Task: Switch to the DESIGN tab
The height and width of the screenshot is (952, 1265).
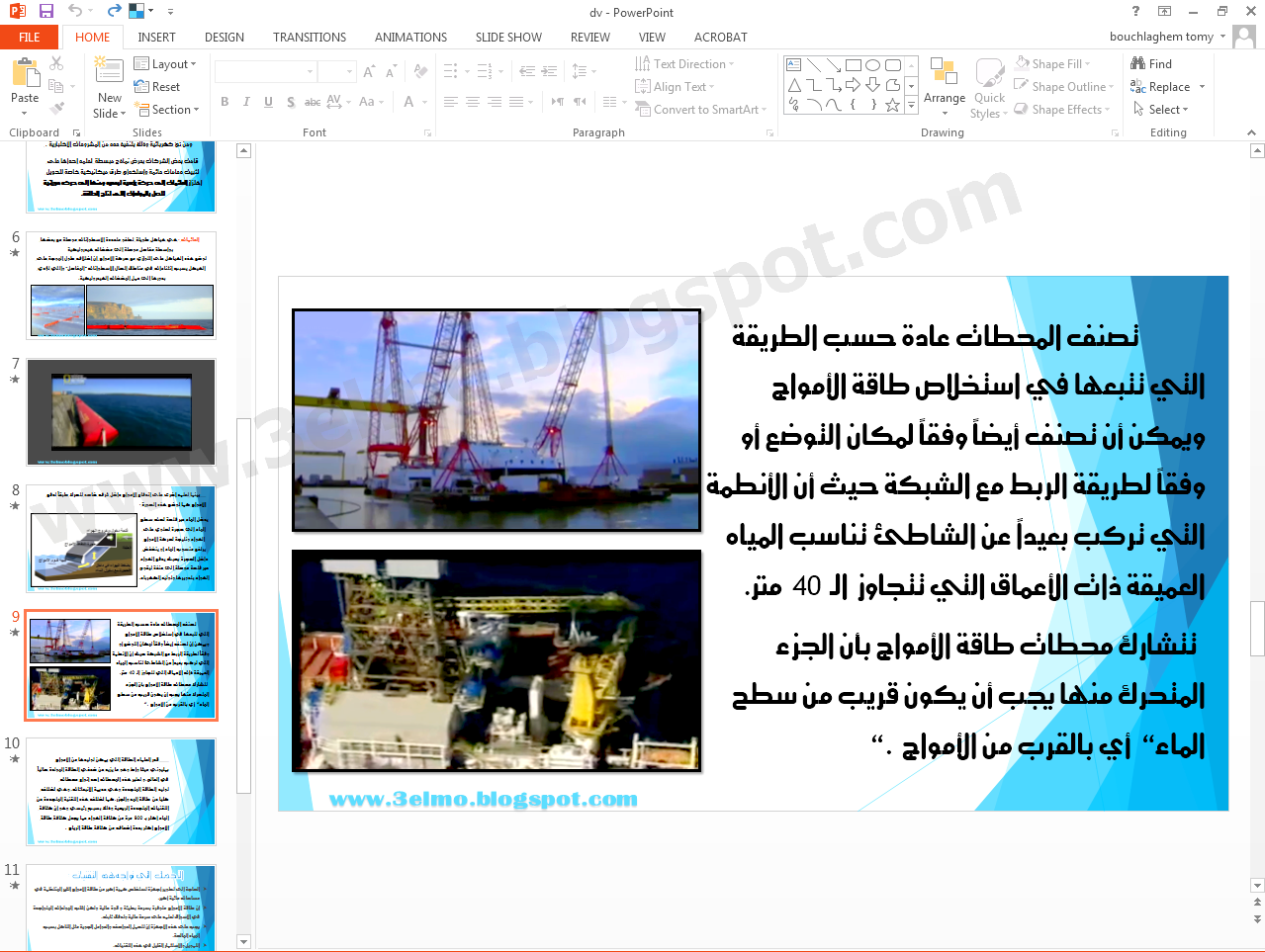Action: 225,37
